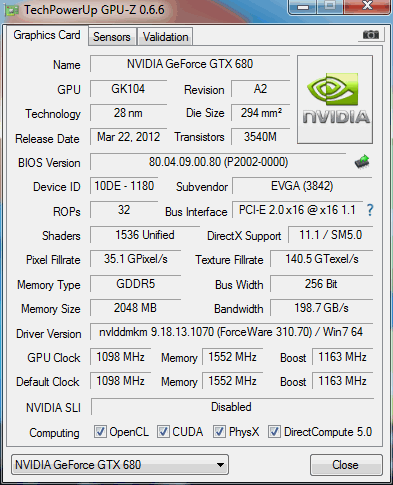Open the GeForce GTX 680 card dropdown
The height and width of the screenshot is (485, 393).
(120, 464)
